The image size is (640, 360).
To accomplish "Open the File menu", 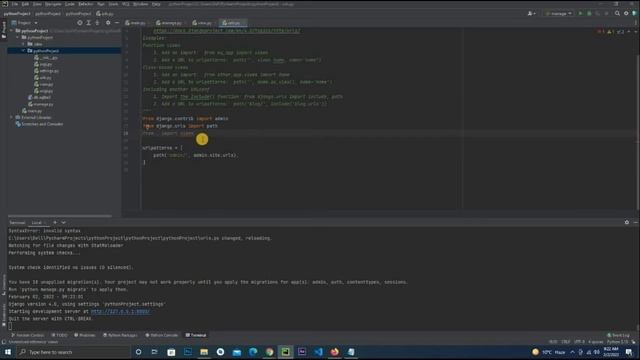I will [x=15, y=4].
